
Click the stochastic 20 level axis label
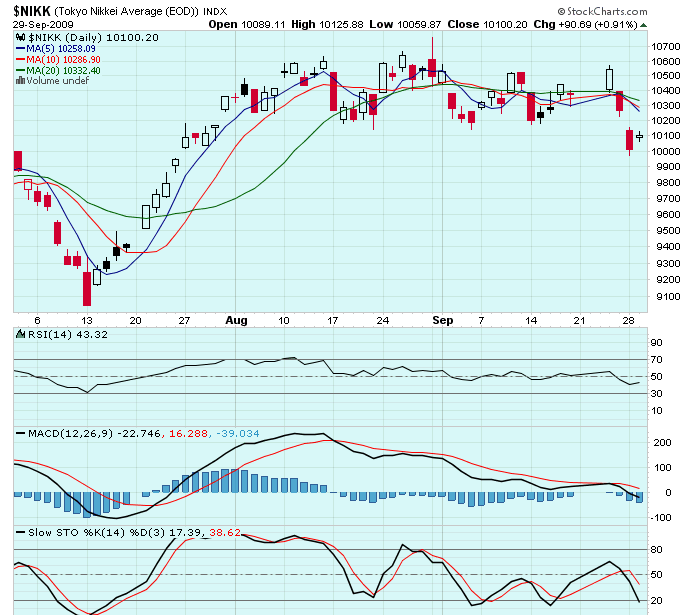pyautogui.click(x=657, y=600)
